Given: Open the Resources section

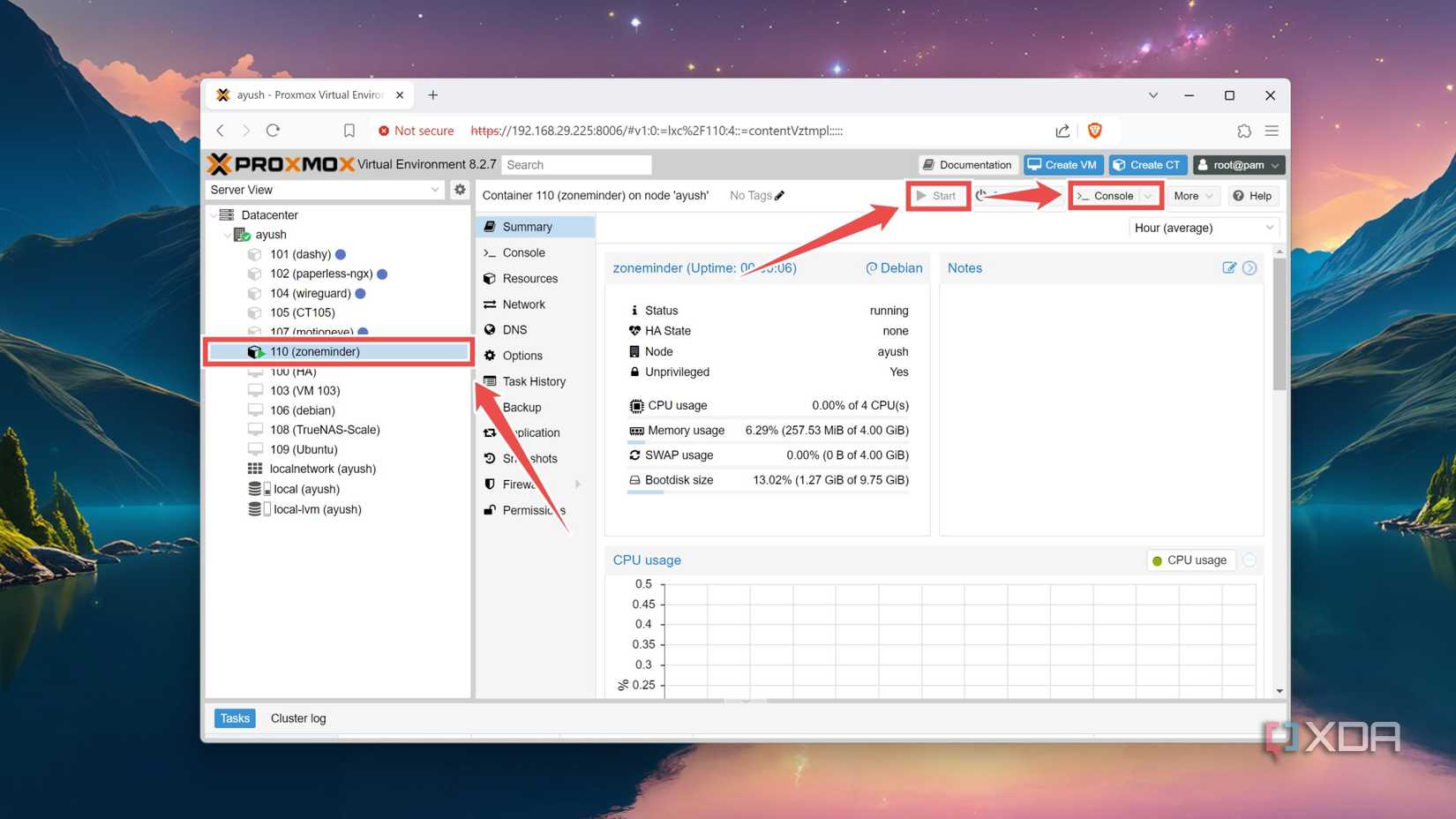Looking at the screenshot, I should 536,278.
